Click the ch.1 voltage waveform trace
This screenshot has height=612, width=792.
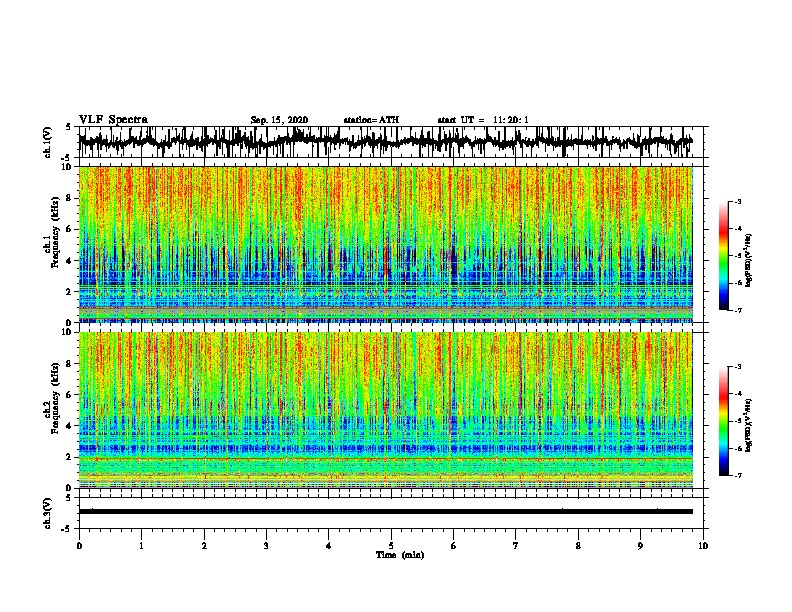click(x=385, y=141)
